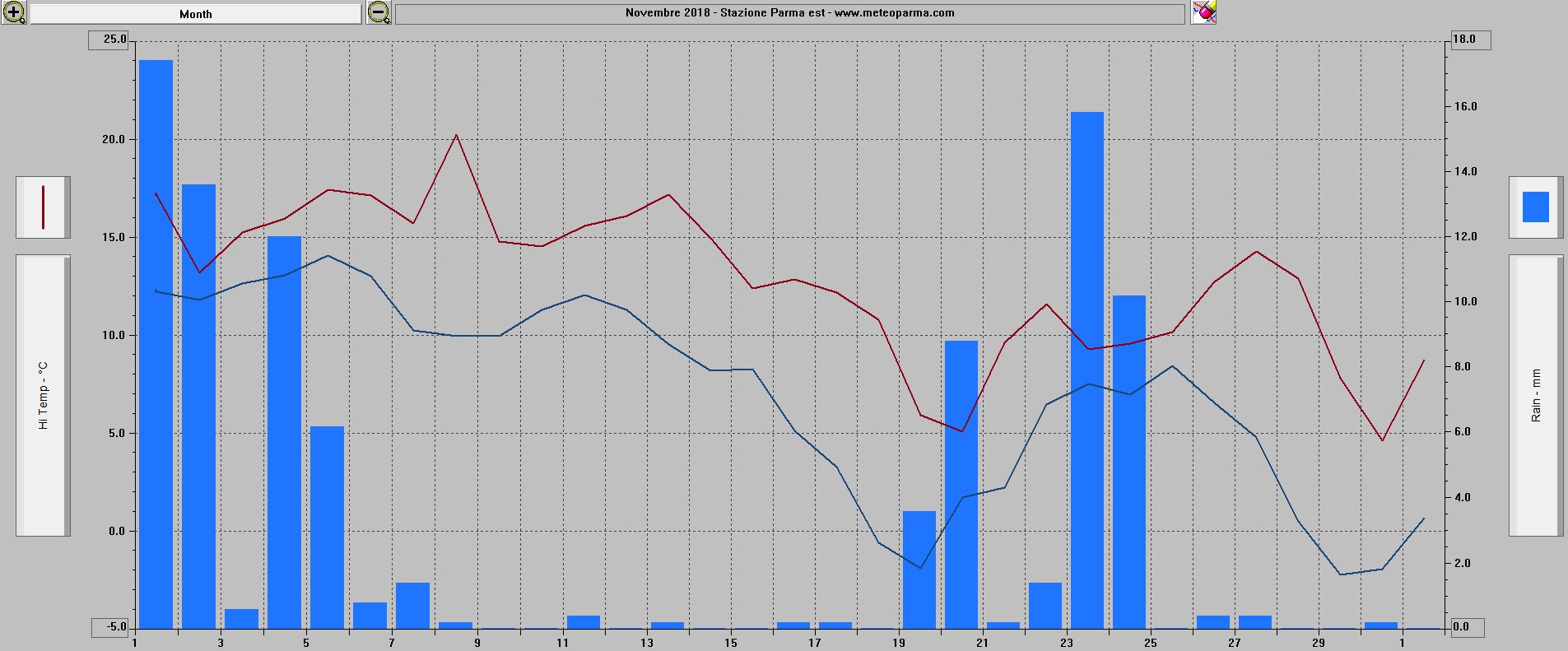This screenshot has width=1568, height=651.
Task: Click the Month time span button
Action: (x=196, y=14)
